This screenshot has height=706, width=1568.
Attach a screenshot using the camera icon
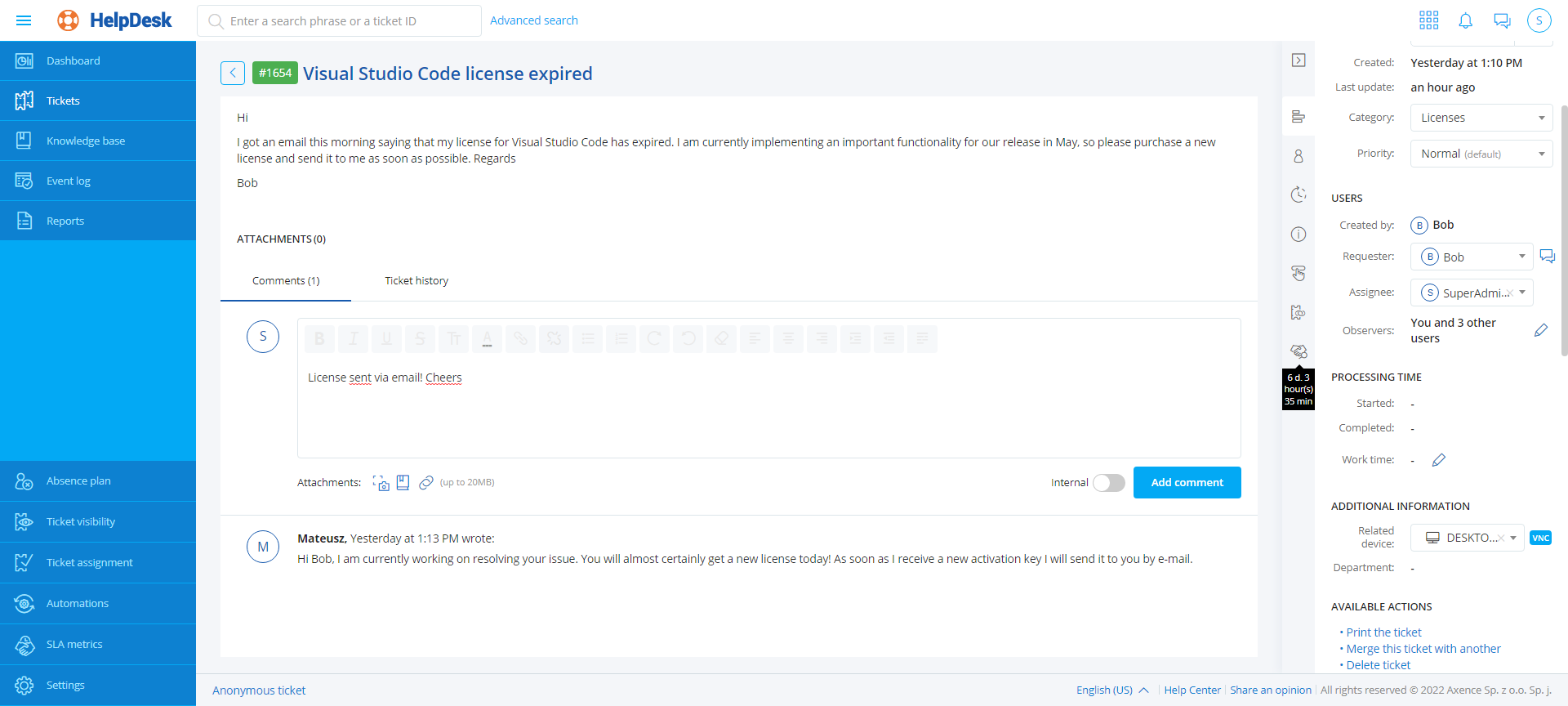(381, 483)
